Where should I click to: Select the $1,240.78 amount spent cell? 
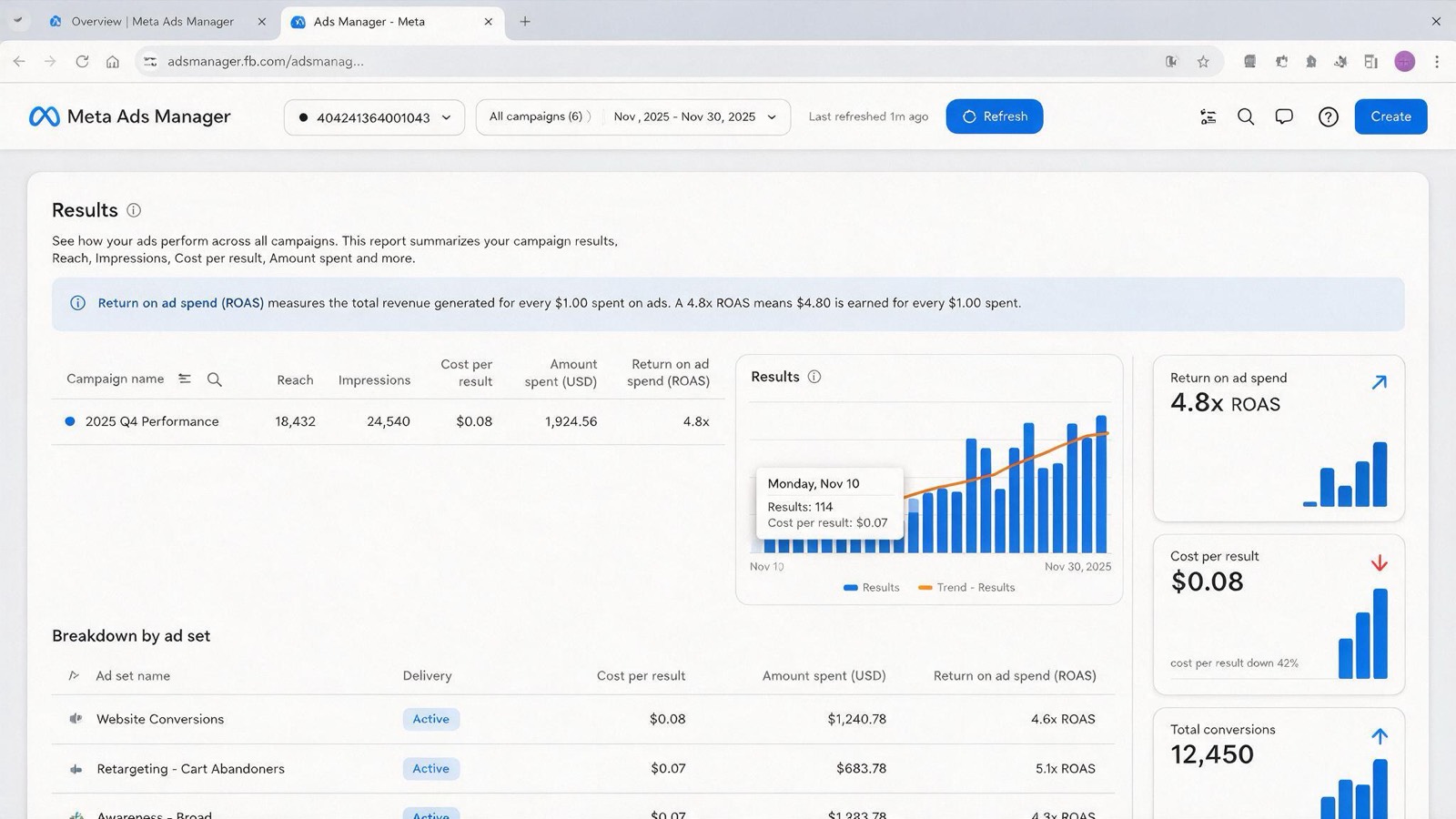(x=856, y=719)
